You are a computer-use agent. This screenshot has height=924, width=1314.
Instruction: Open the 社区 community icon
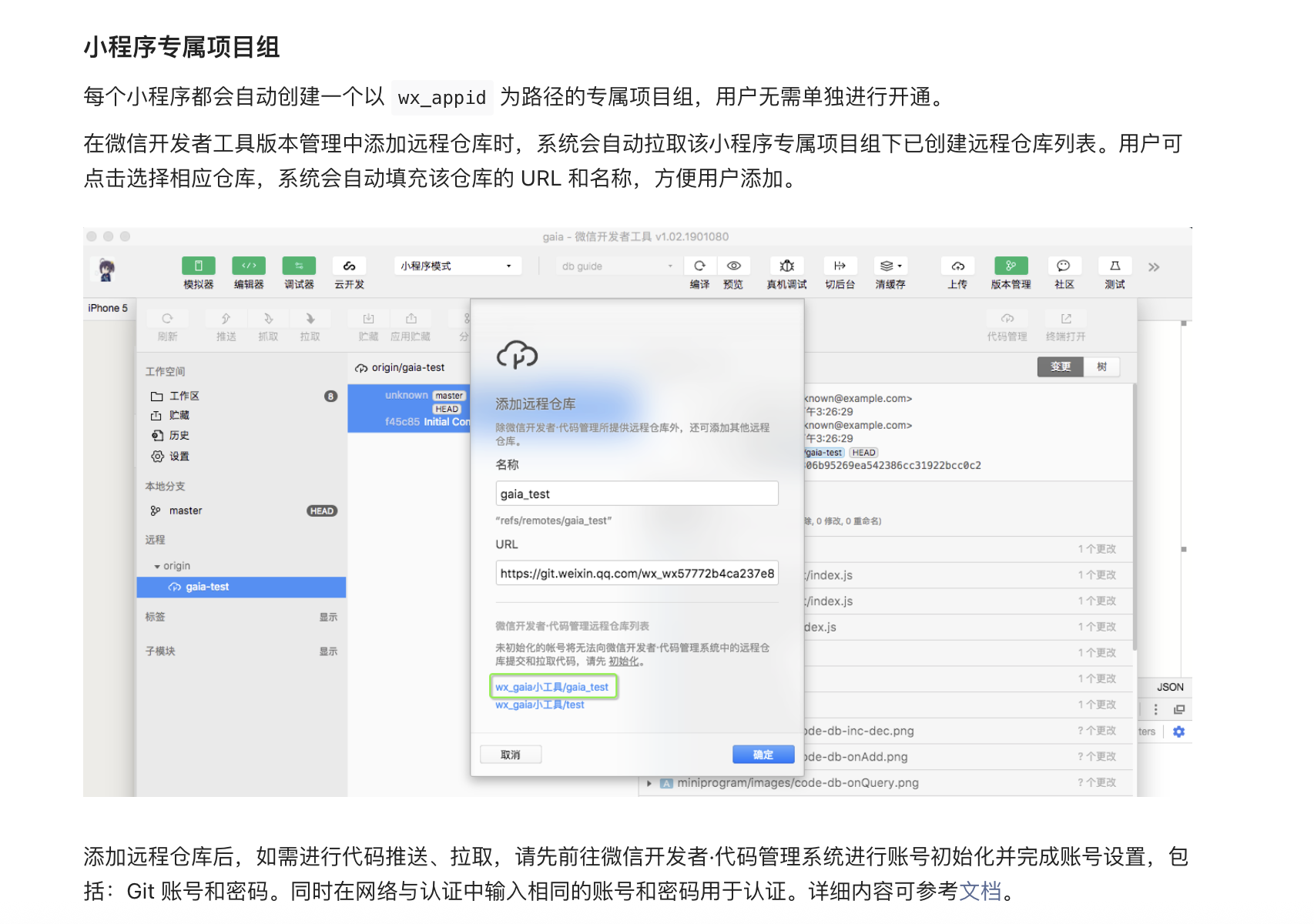coord(1064,266)
